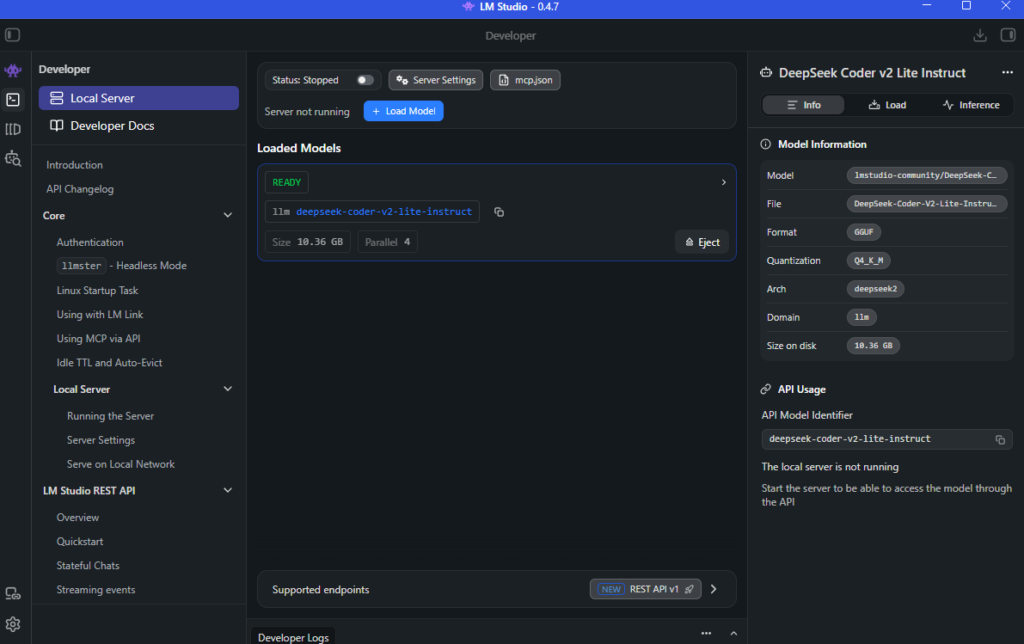Open the Authentication docs page
The image size is (1024, 644).
coord(90,242)
